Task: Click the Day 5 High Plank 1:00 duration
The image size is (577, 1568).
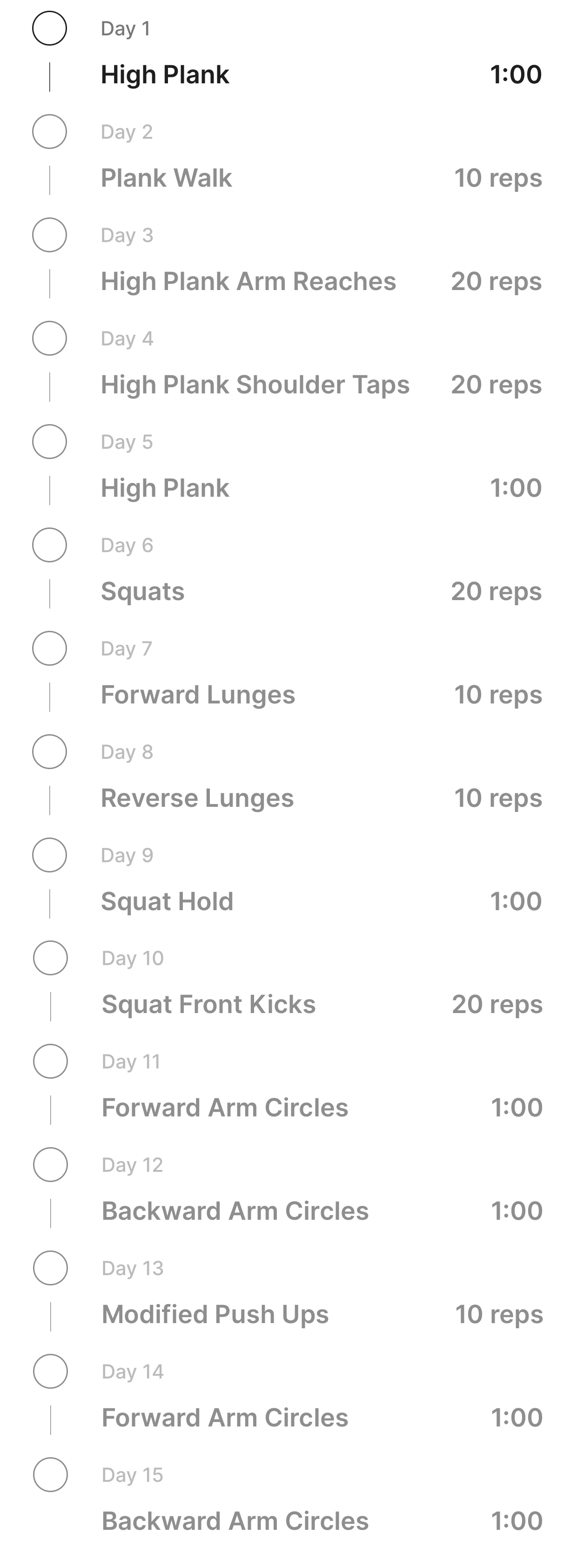Action: 516,488
